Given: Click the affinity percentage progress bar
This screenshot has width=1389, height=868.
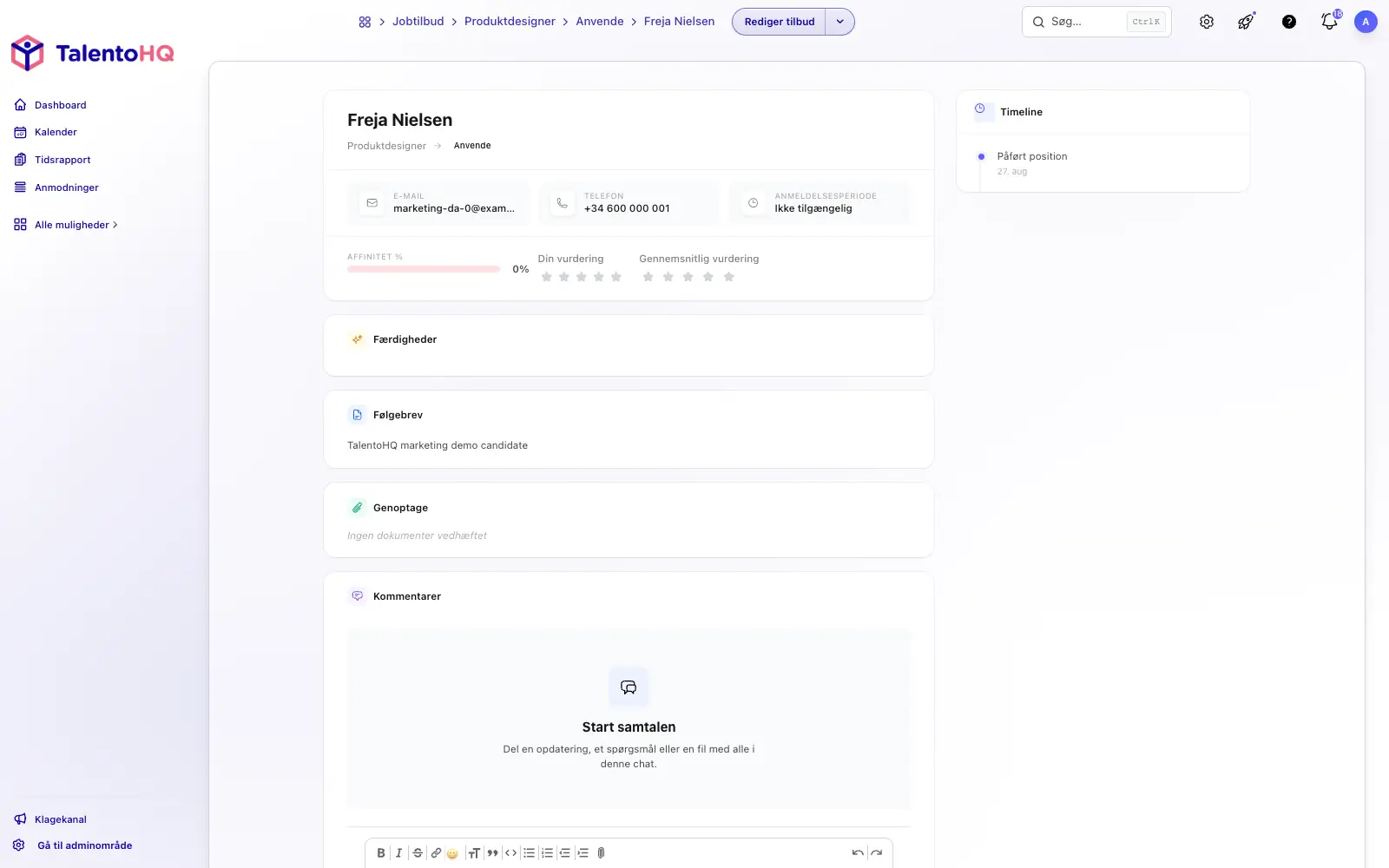Looking at the screenshot, I should (x=424, y=269).
